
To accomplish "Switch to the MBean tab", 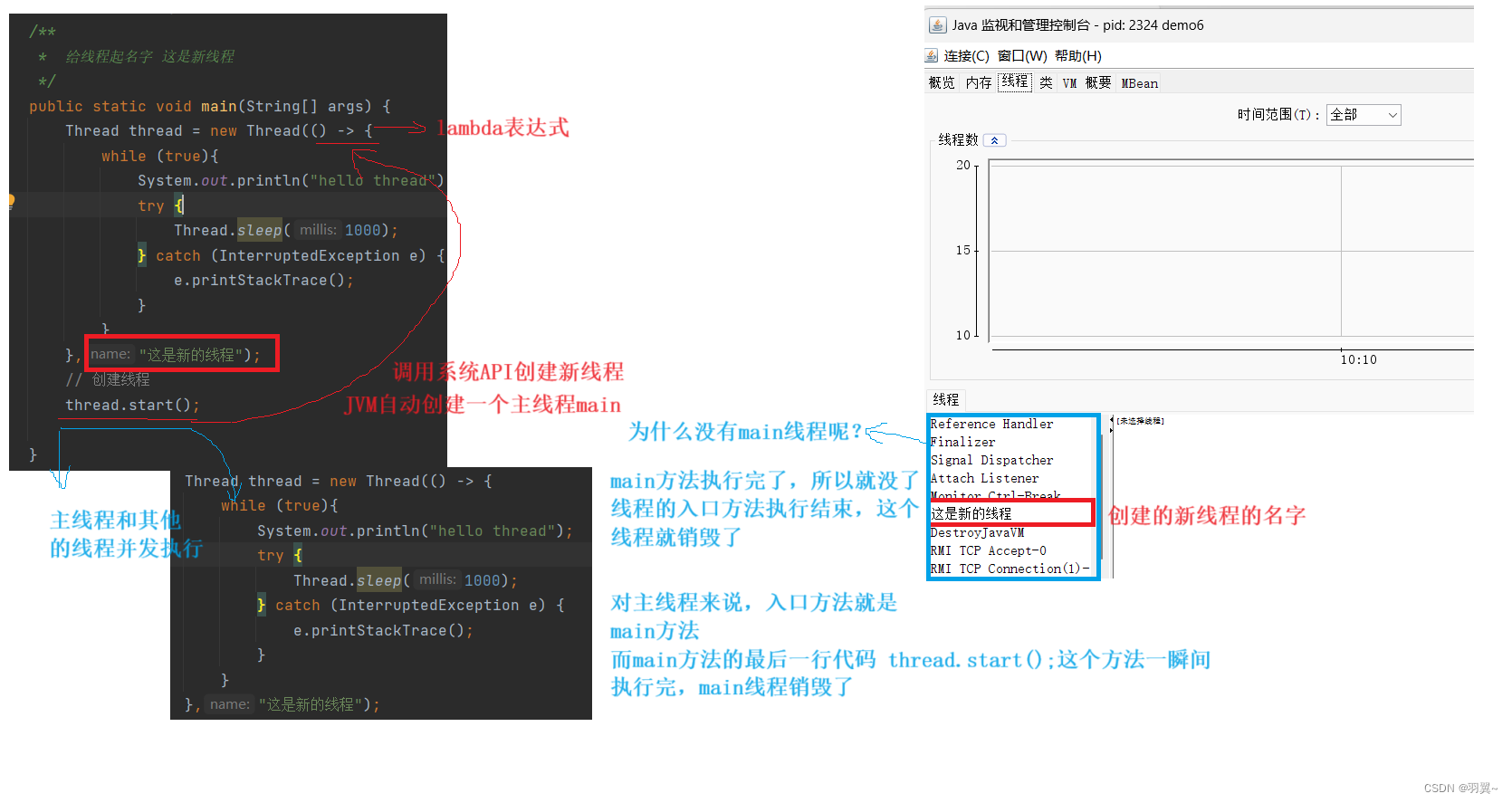I will coord(1139,83).
